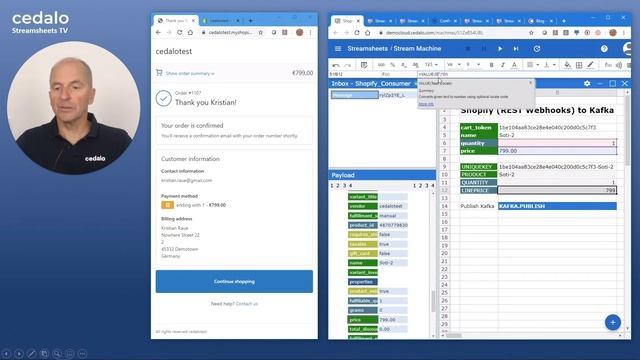Open Inbox Shopify_Consumer settings gear
This screenshot has height=360, width=640.
click(x=587, y=83)
